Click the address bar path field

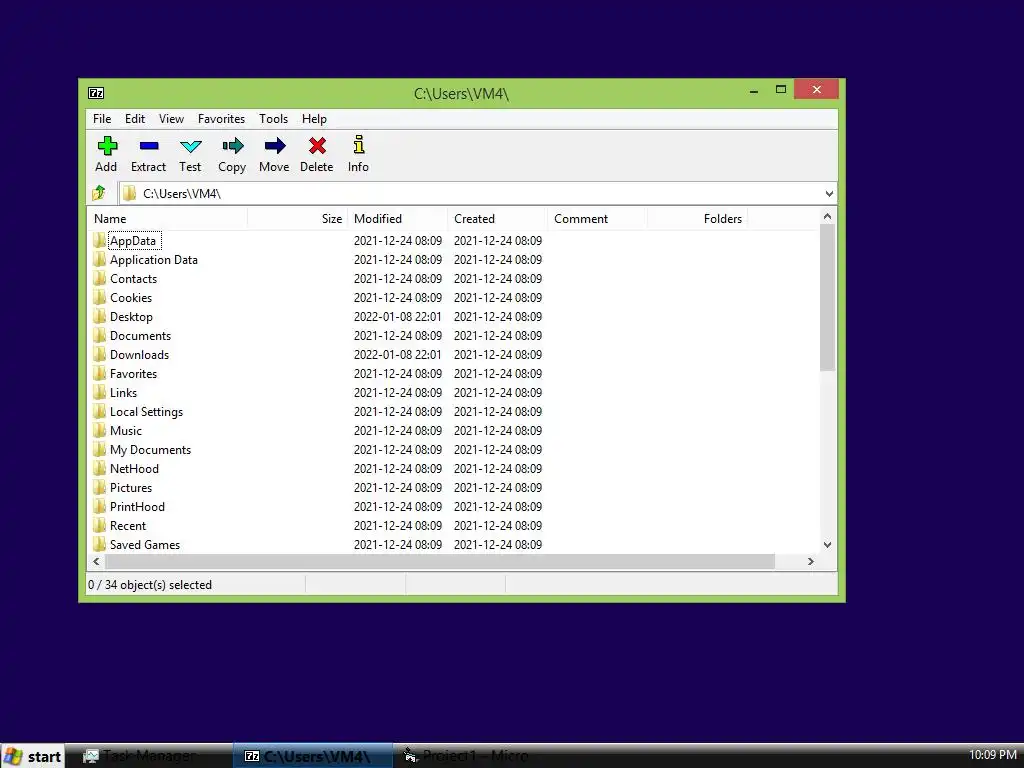point(477,194)
